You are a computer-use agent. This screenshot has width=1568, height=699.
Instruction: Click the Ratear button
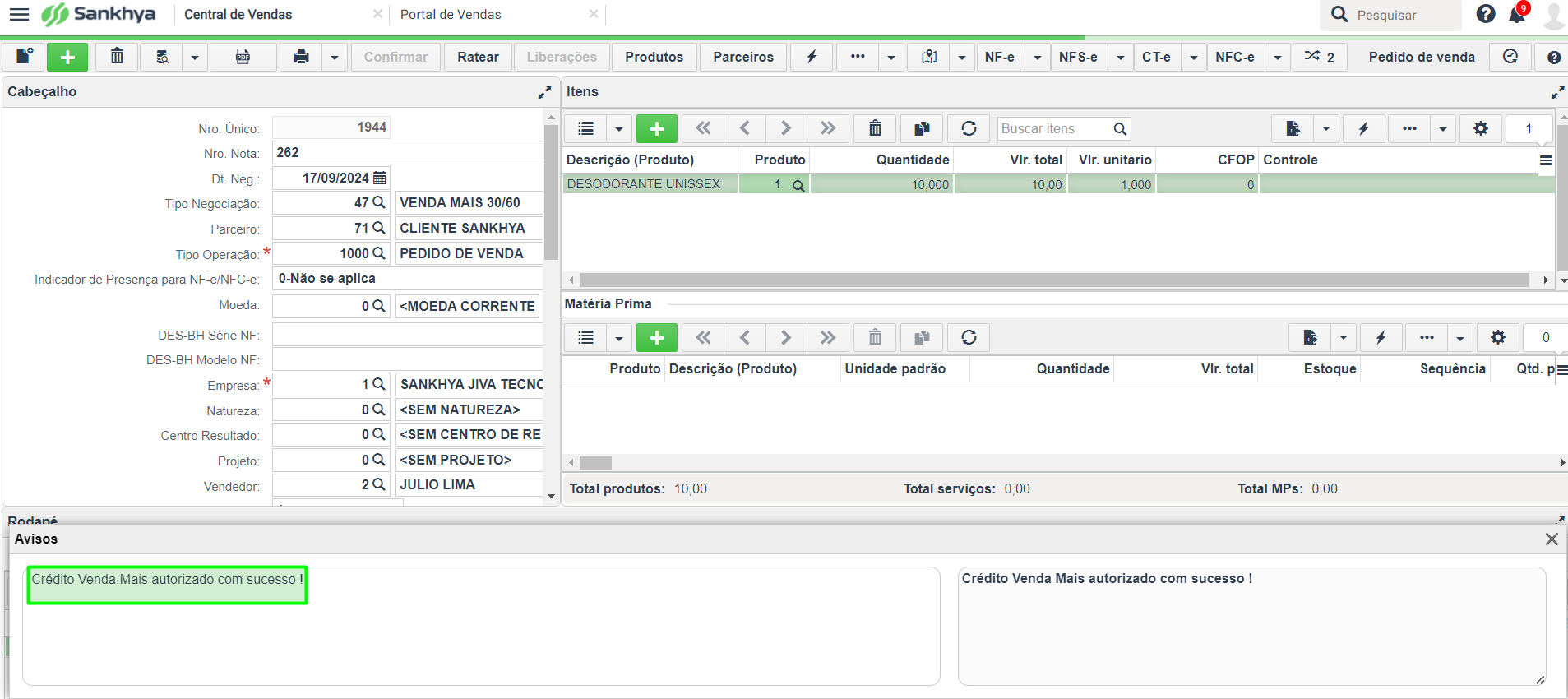[478, 57]
